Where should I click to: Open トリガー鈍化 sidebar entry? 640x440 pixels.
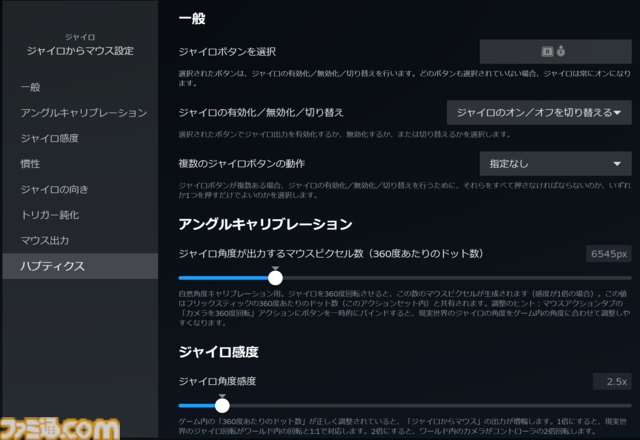pos(80,215)
